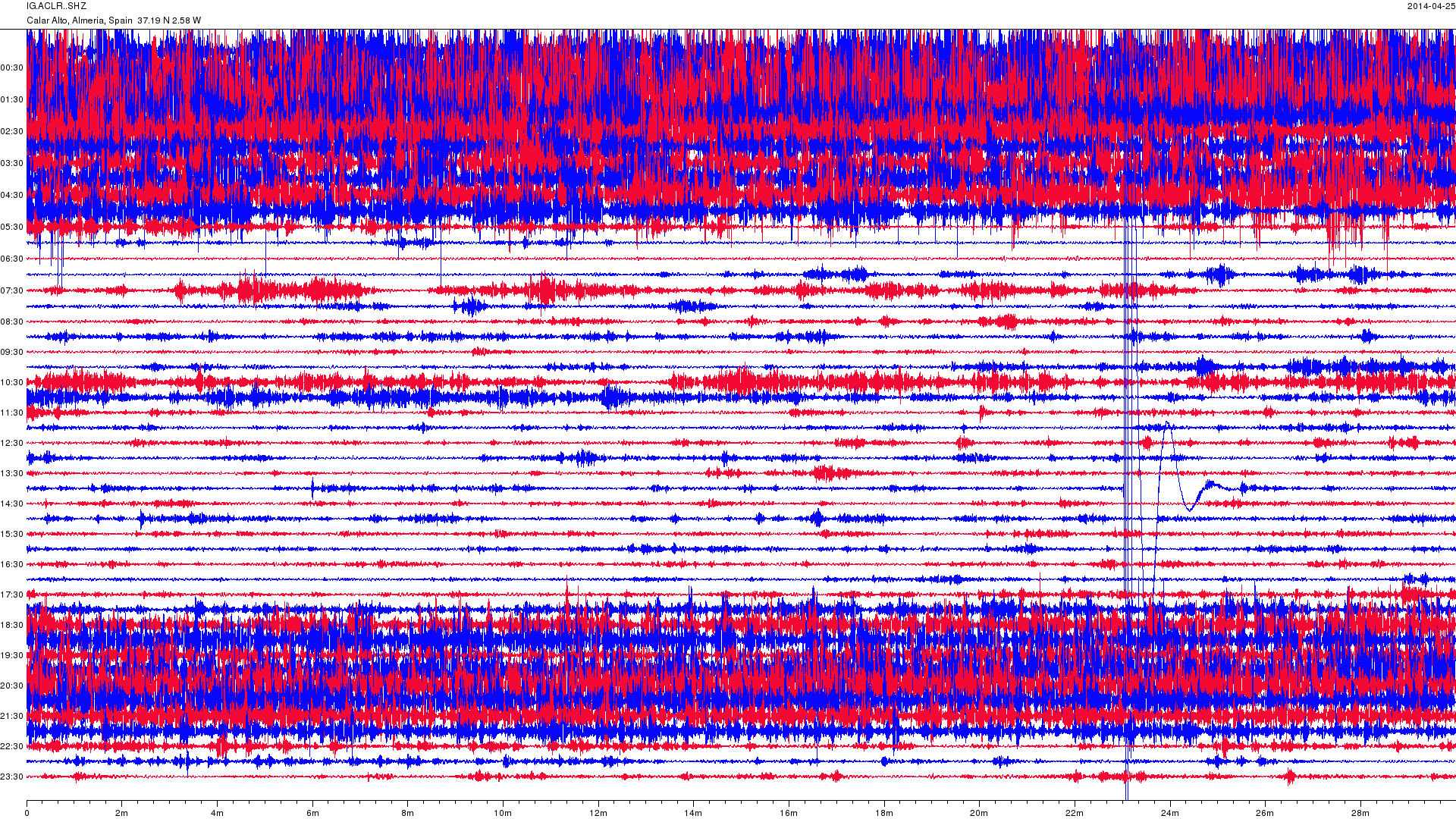1456x819 pixels.
Task: Click the 19:30 time label
Action: [x=11, y=656]
